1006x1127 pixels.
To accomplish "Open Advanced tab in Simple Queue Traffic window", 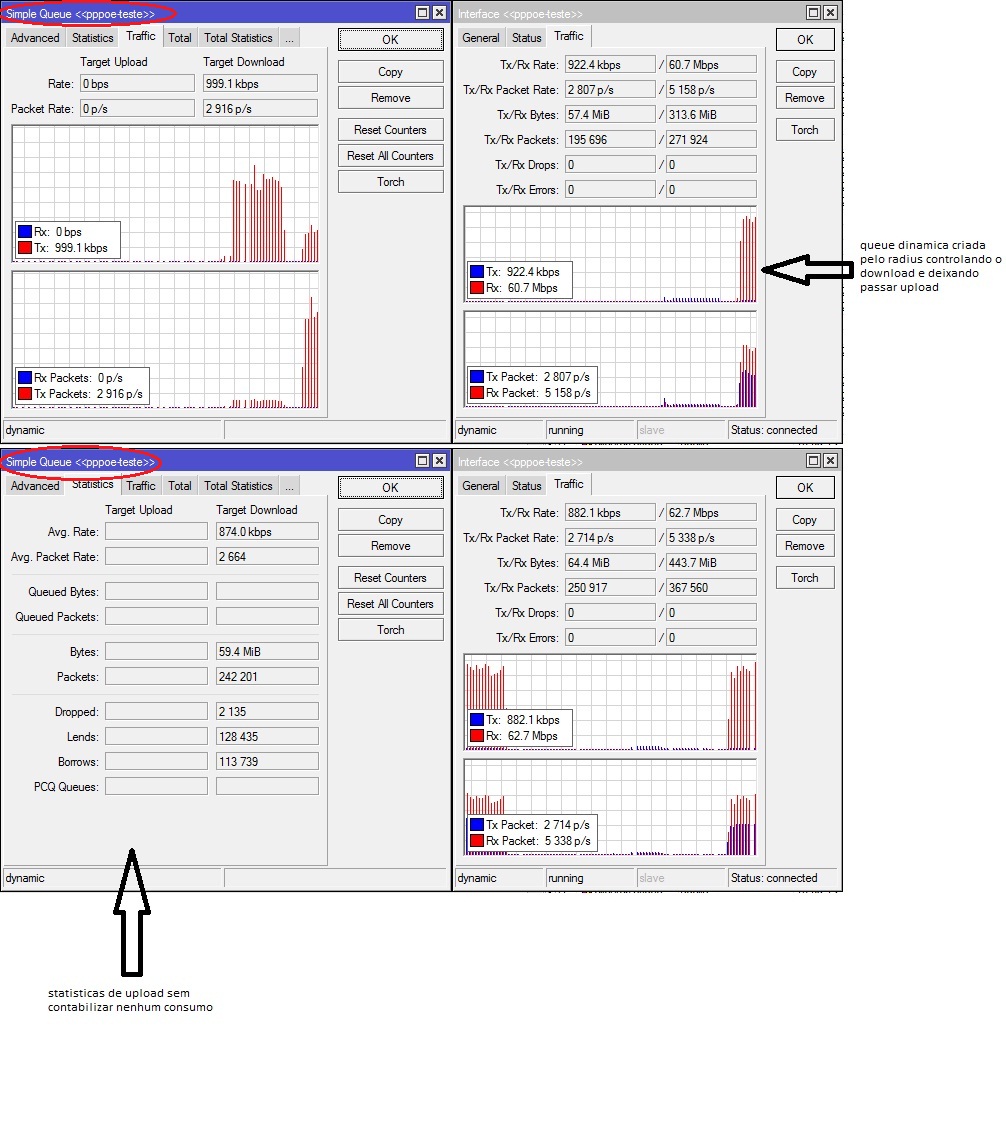I will coord(35,38).
